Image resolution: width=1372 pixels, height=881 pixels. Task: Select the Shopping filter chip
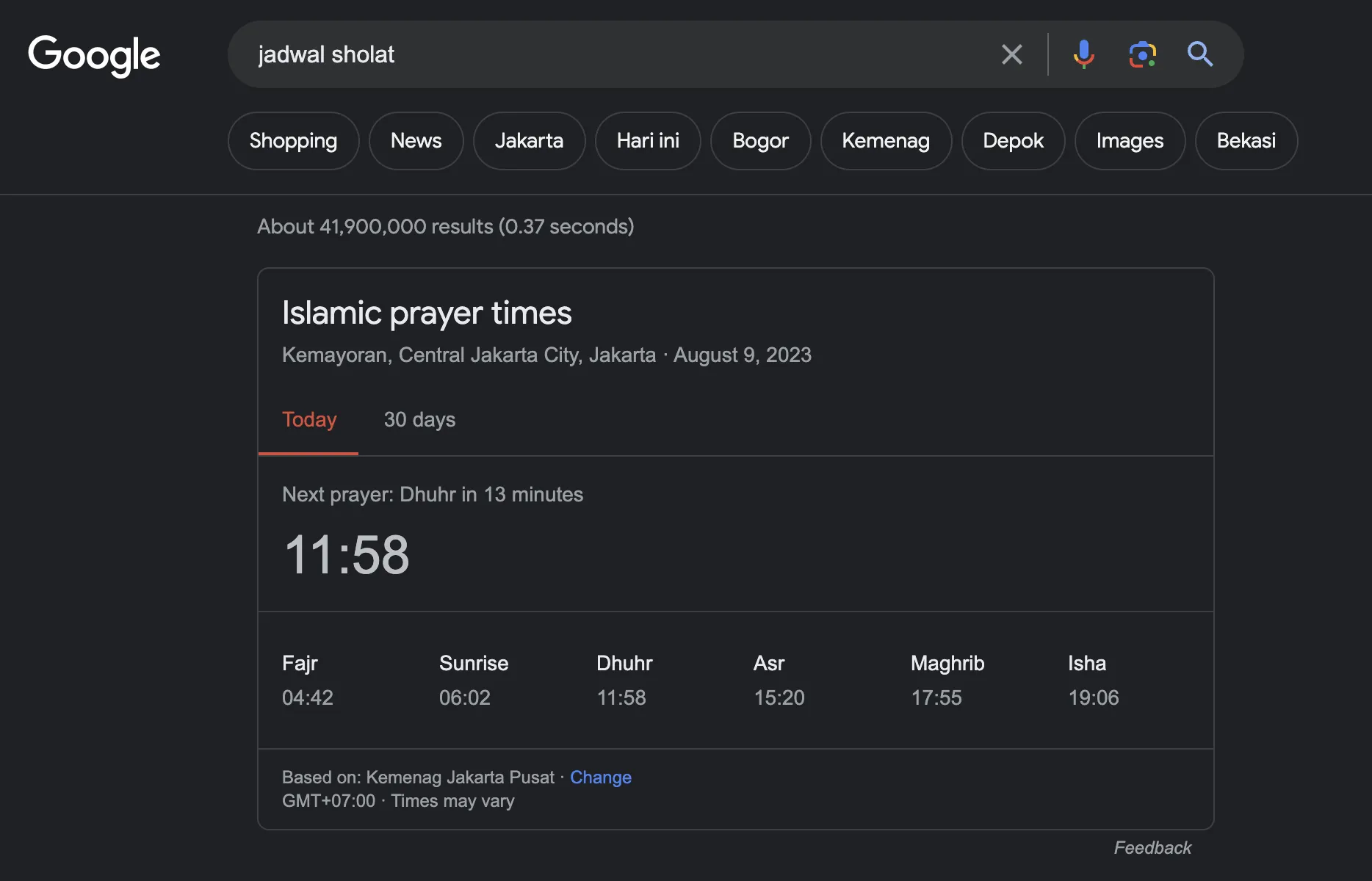click(293, 141)
